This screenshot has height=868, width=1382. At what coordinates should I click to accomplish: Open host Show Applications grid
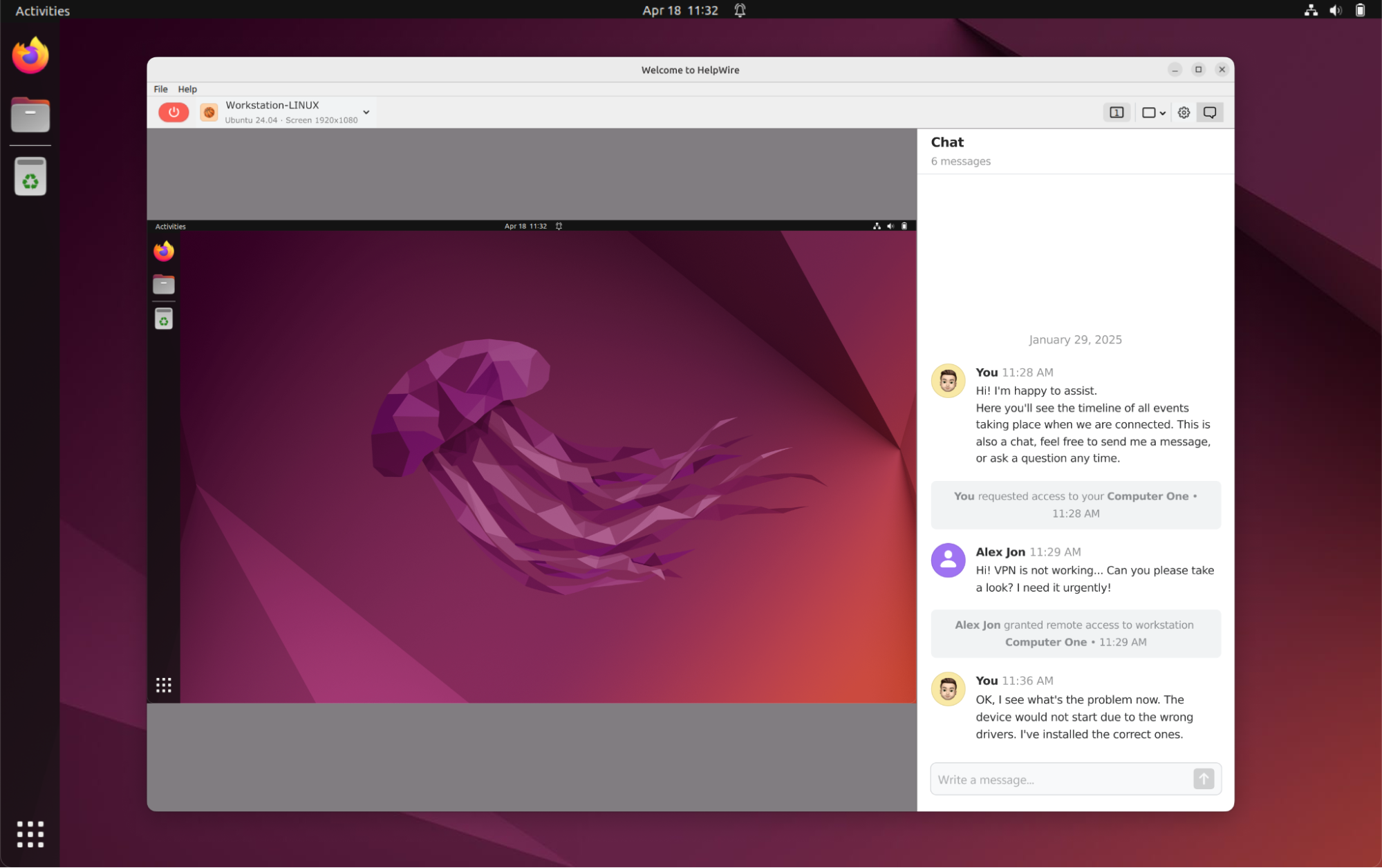[x=30, y=834]
